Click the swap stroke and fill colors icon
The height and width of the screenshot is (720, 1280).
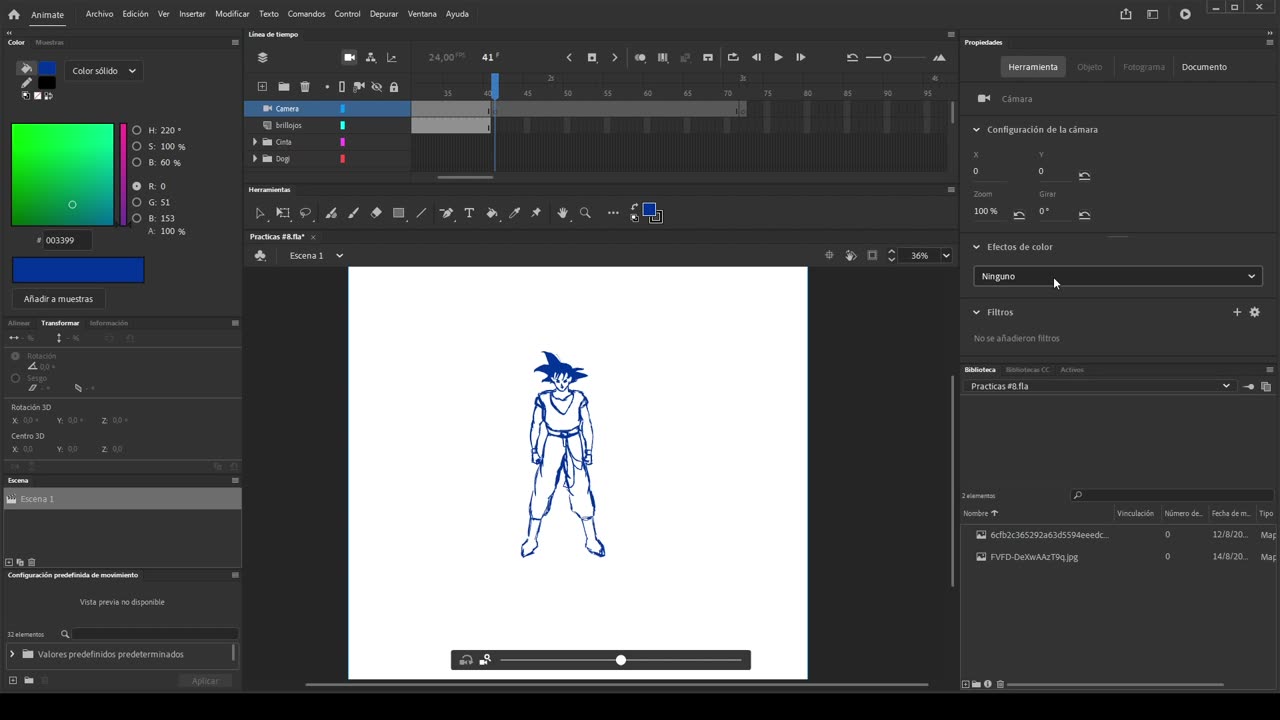(635, 208)
